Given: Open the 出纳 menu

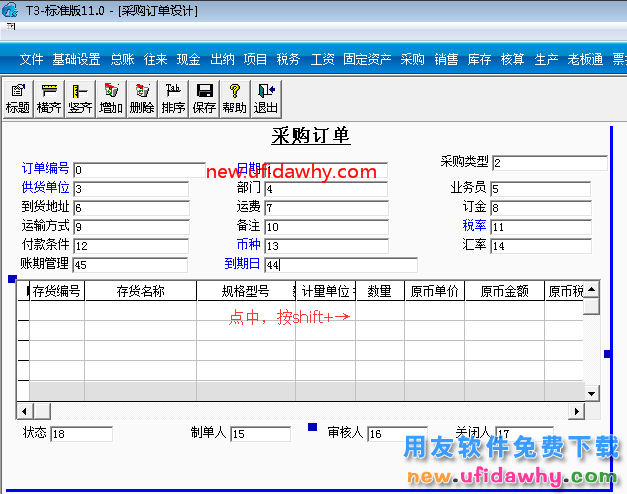Looking at the screenshot, I should click(x=222, y=59).
